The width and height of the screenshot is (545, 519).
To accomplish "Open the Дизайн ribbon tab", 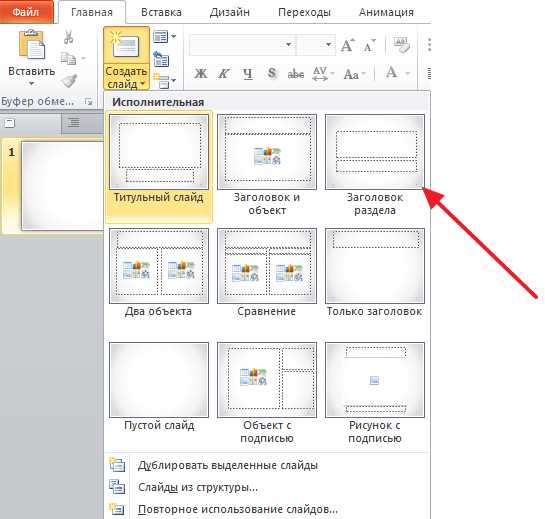I will [230, 13].
